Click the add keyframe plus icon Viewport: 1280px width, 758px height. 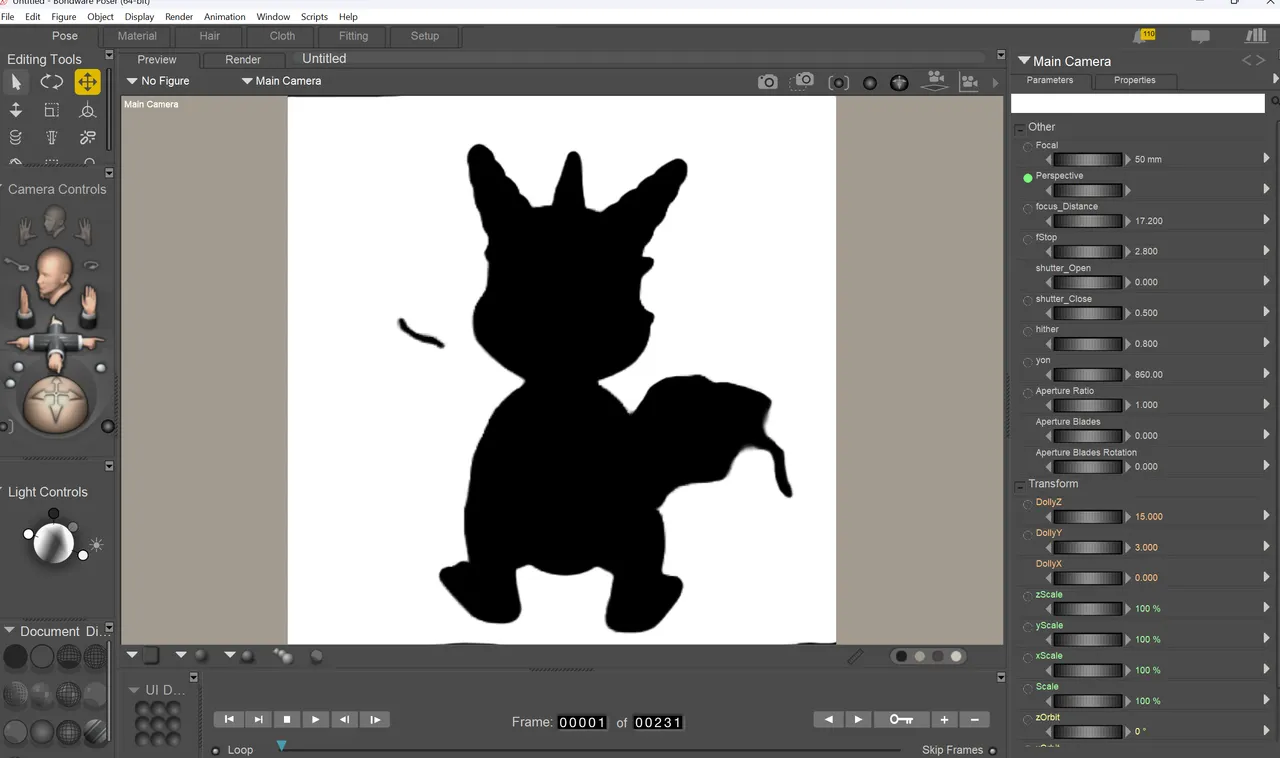944,719
